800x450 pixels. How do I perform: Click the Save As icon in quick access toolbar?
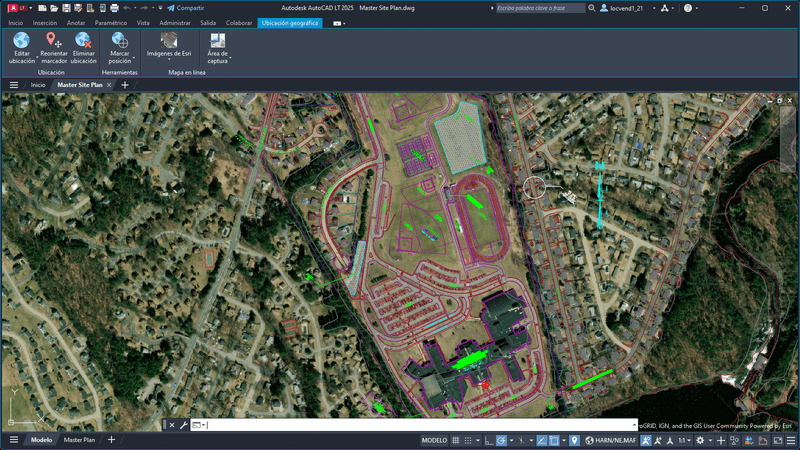tap(78, 8)
